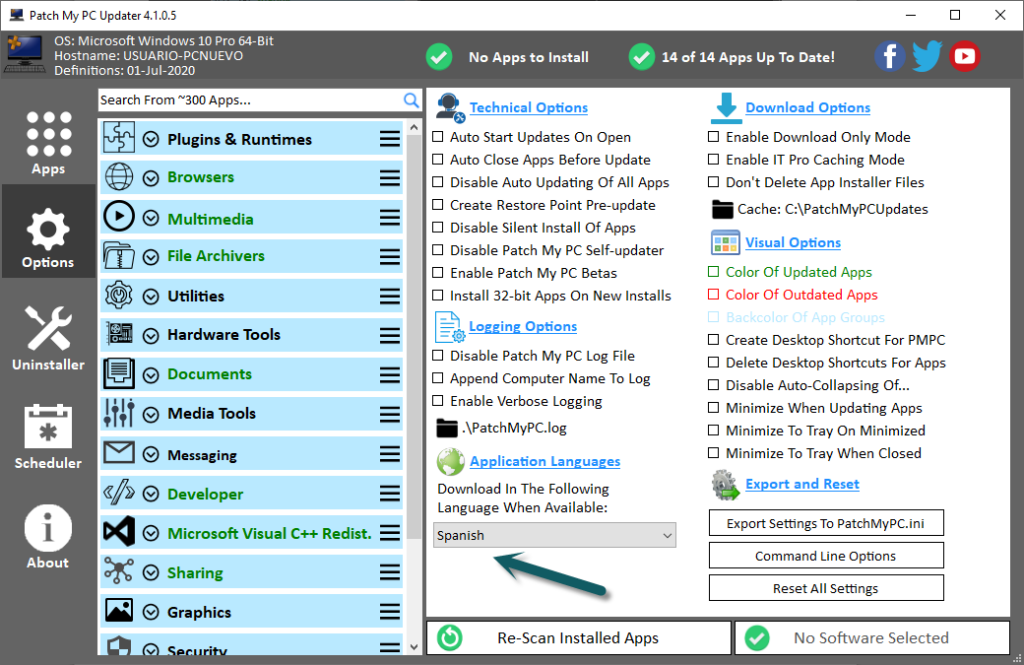Expand the Multimedia category chevron
This screenshot has height=665, width=1024.
(x=151, y=218)
